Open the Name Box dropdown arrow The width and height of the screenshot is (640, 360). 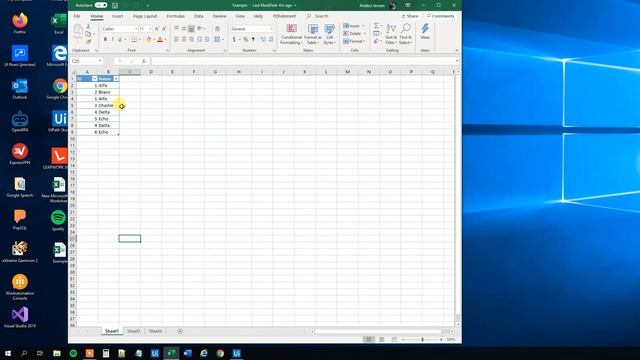(100, 61)
